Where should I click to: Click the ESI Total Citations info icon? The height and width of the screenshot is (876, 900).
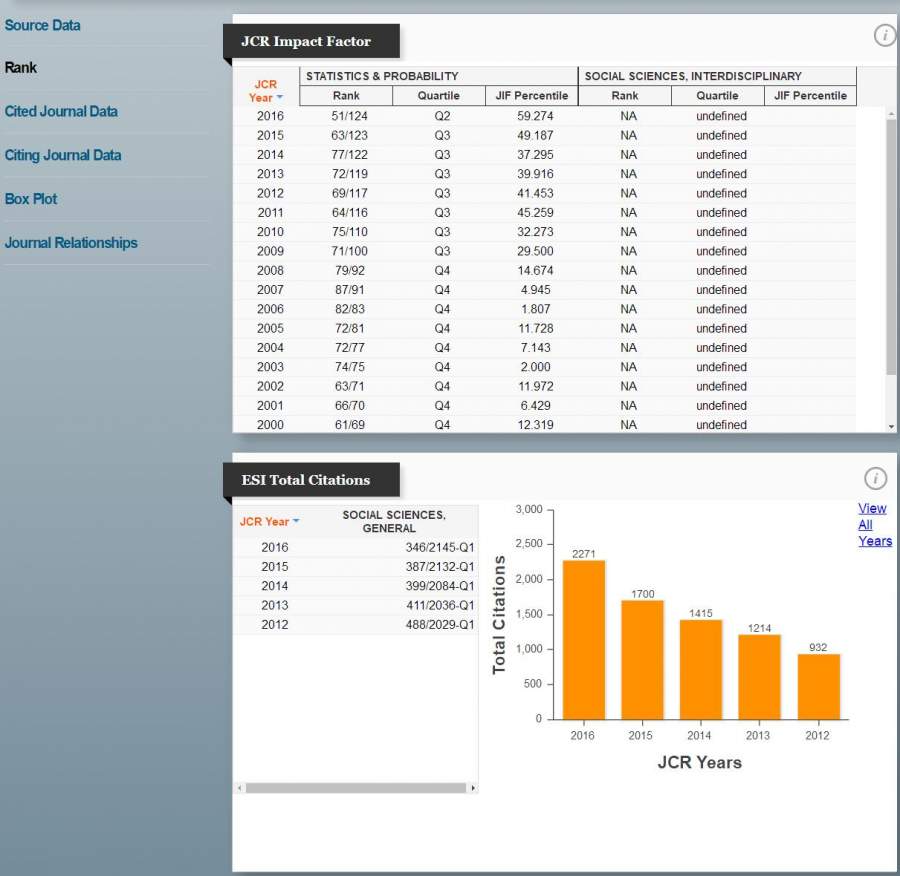click(875, 478)
